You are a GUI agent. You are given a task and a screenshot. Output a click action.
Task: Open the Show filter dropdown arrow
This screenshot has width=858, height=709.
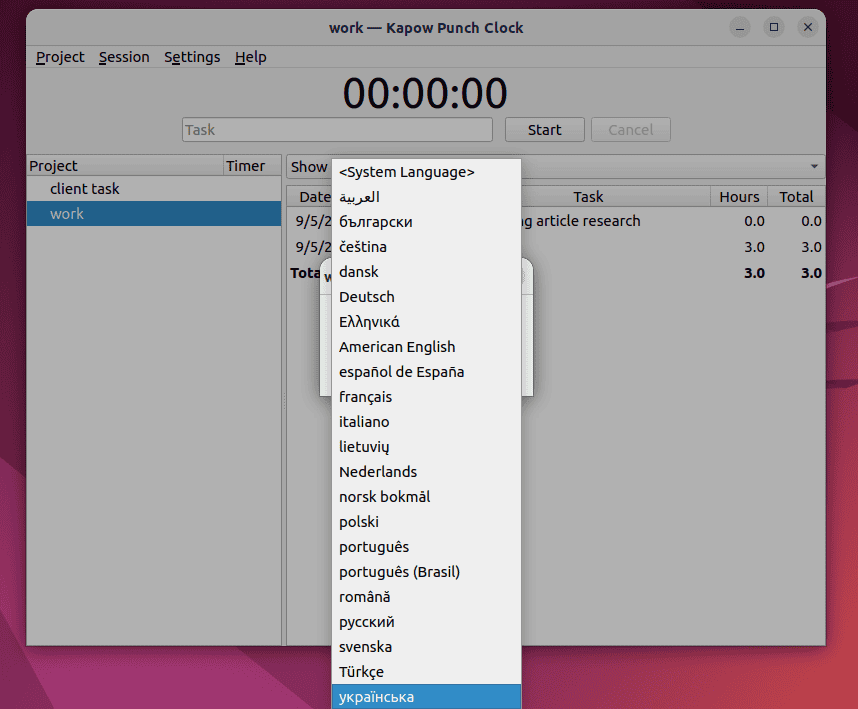(812, 166)
